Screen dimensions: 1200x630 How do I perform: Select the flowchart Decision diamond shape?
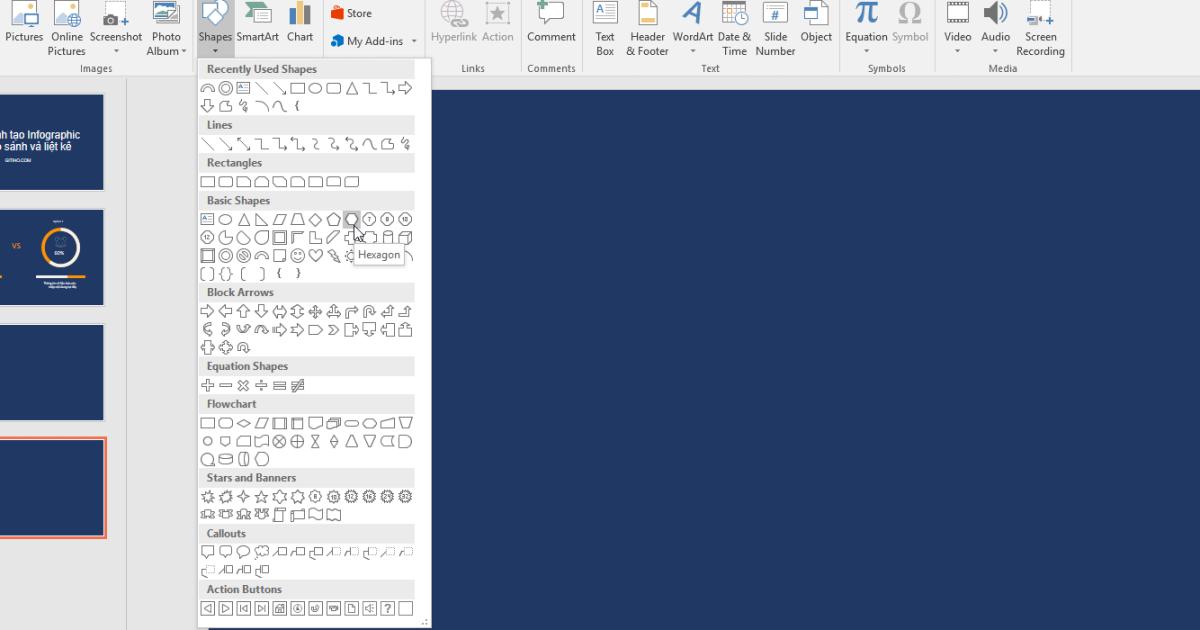click(x=244, y=423)
